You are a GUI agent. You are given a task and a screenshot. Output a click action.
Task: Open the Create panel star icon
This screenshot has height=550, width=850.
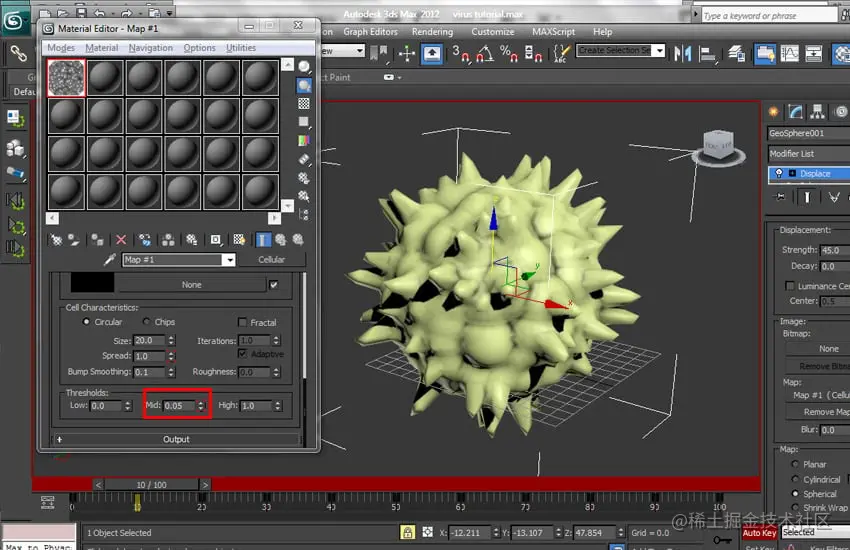coord(774,112)
